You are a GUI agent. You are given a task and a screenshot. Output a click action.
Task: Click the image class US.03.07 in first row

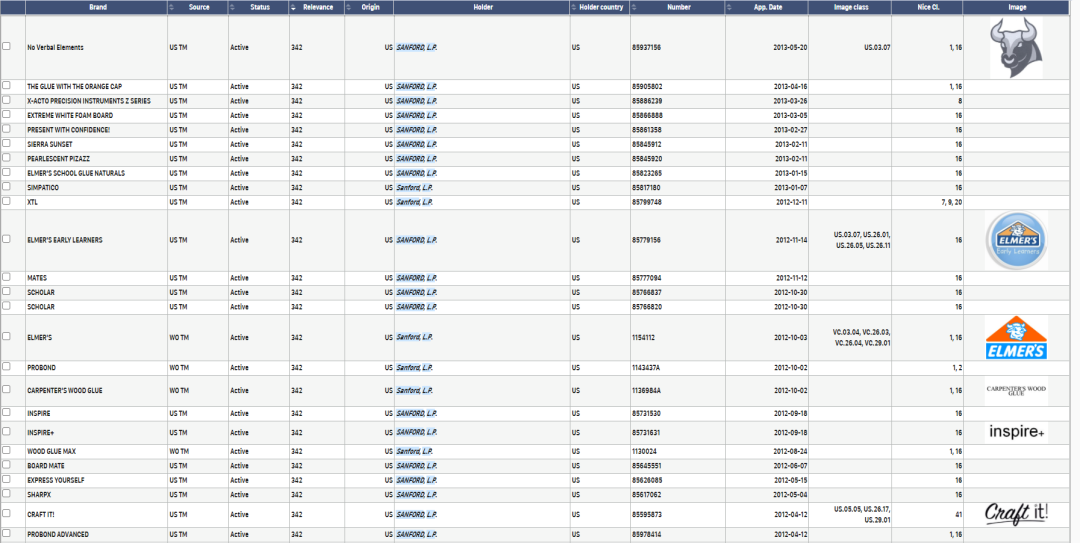877,48
